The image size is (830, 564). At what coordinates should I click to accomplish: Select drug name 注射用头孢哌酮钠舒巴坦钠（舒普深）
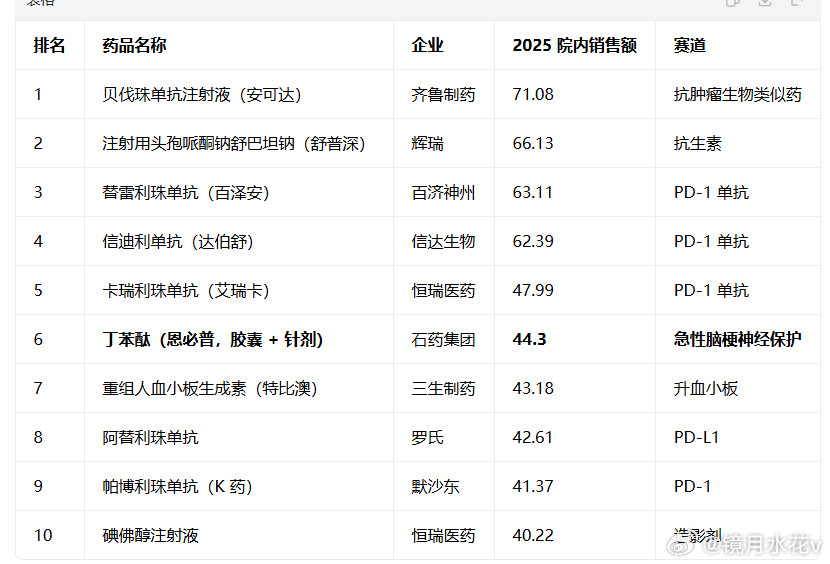pos(234,144)
